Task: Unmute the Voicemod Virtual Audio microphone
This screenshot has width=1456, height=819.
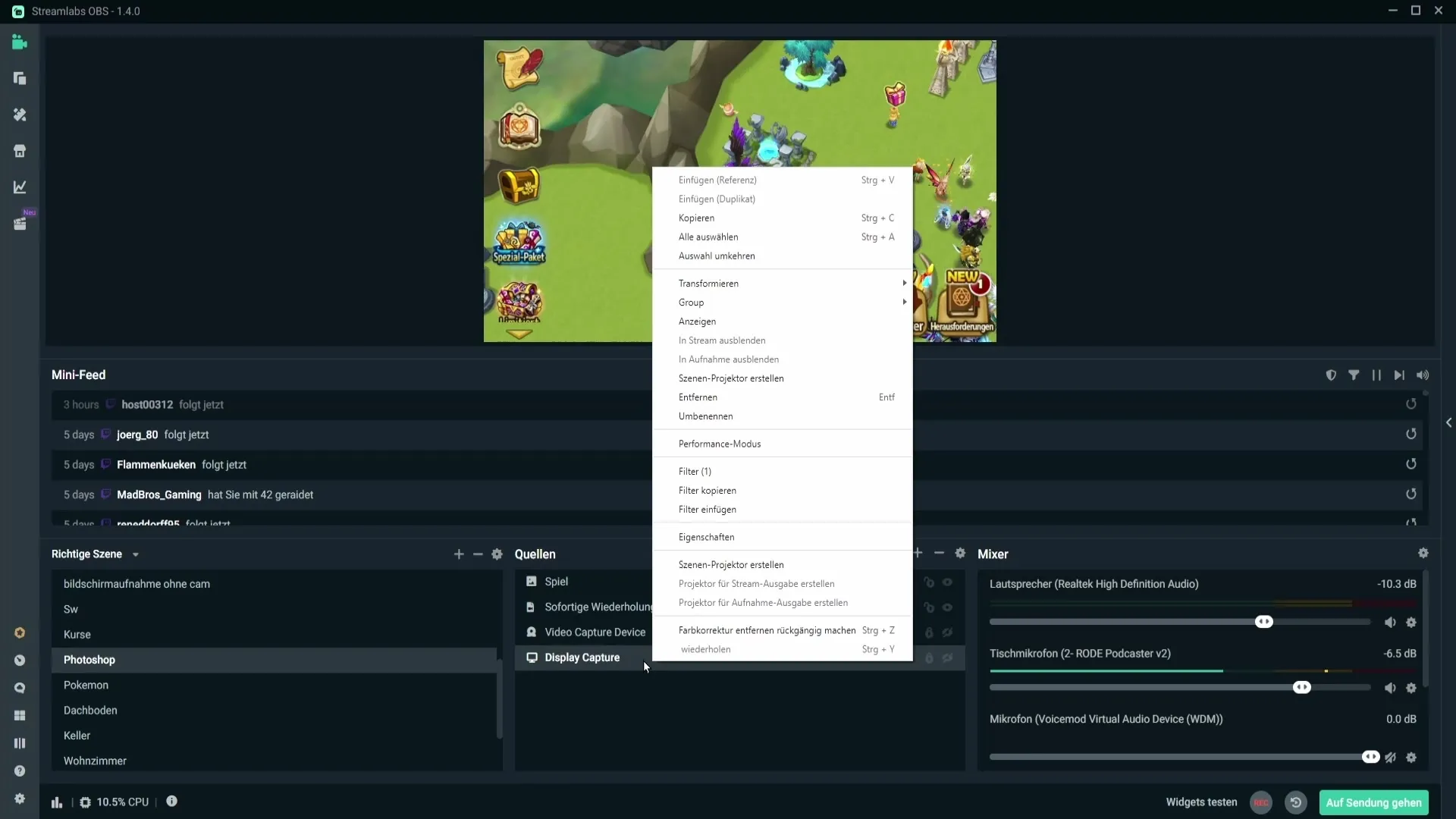Action: click(x=1390, y=758)
